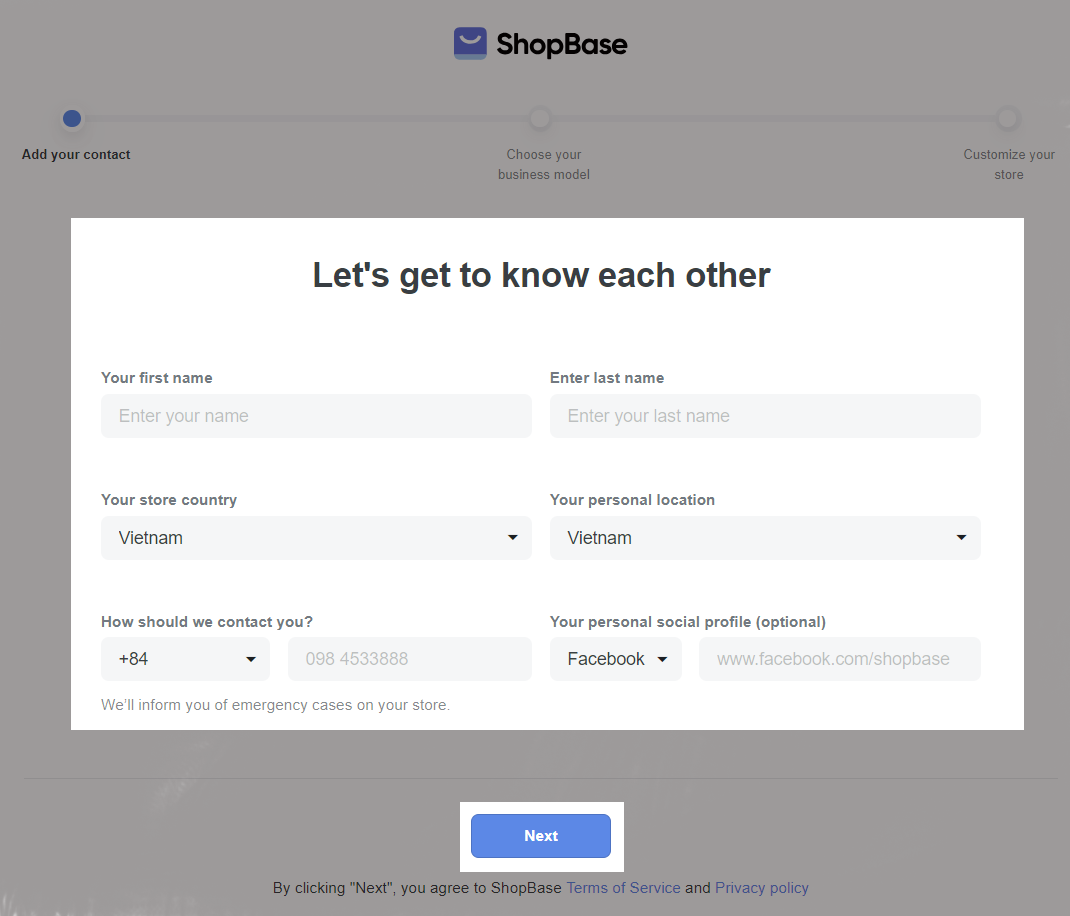Focus the phone number input field
The image size is (1070, 916).
pyautogui.click(x=410, y=659)
